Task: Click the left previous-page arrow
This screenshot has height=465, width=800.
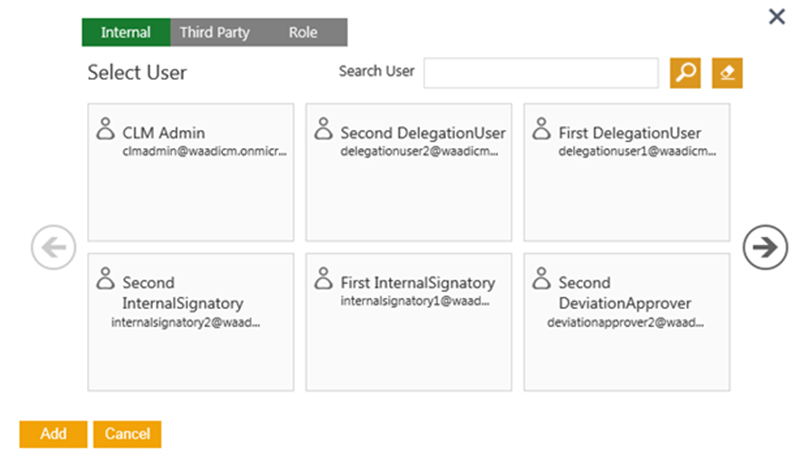Action: [x=52, y=249]
